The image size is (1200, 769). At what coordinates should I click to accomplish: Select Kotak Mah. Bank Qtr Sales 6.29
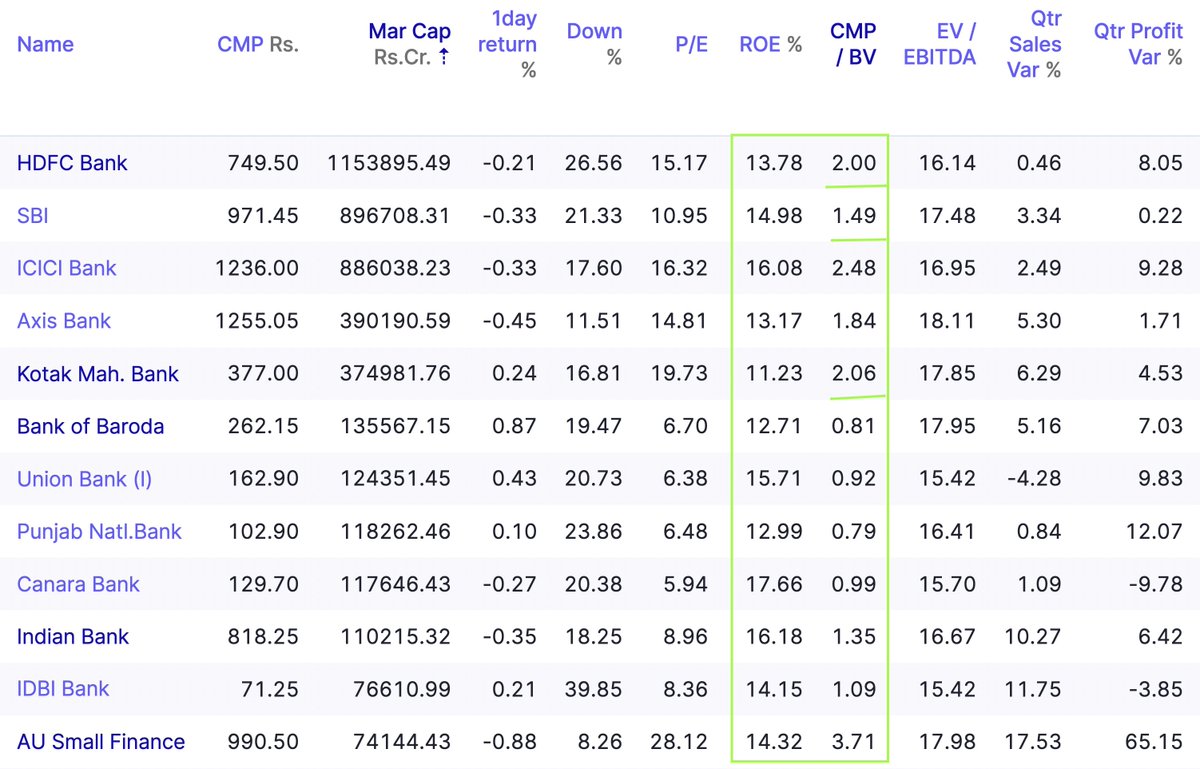1040,374
